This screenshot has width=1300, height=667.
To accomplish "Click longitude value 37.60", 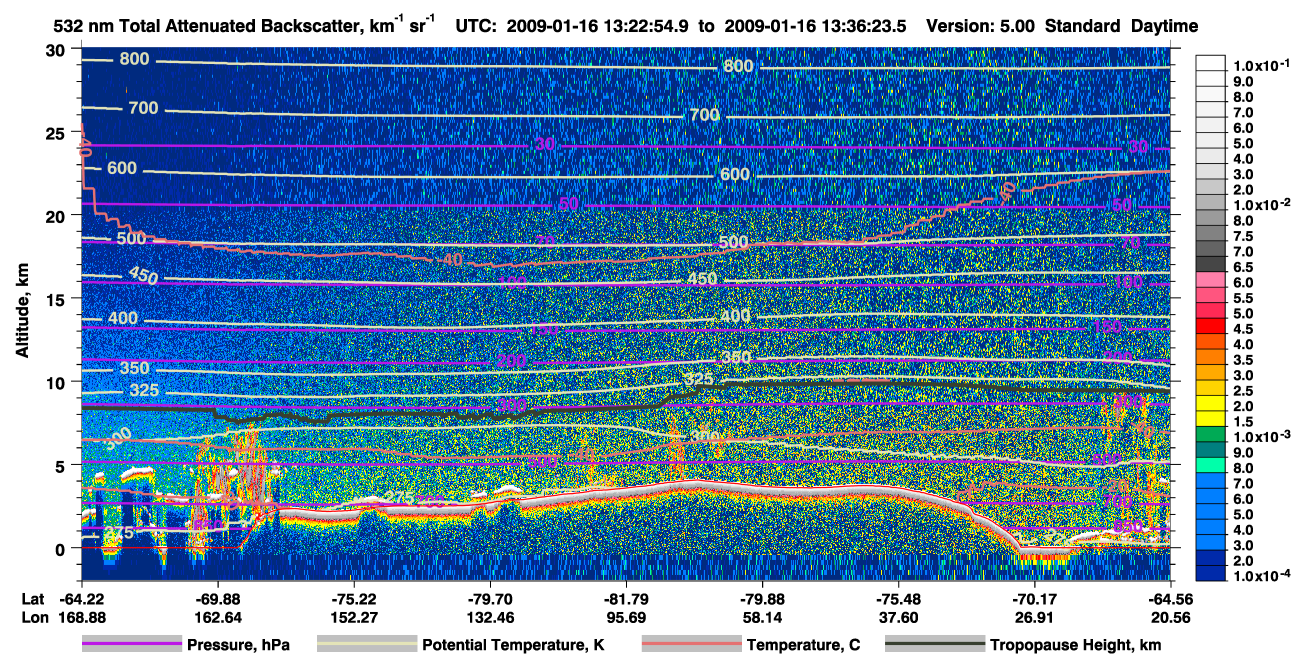I will click(899, 617).
